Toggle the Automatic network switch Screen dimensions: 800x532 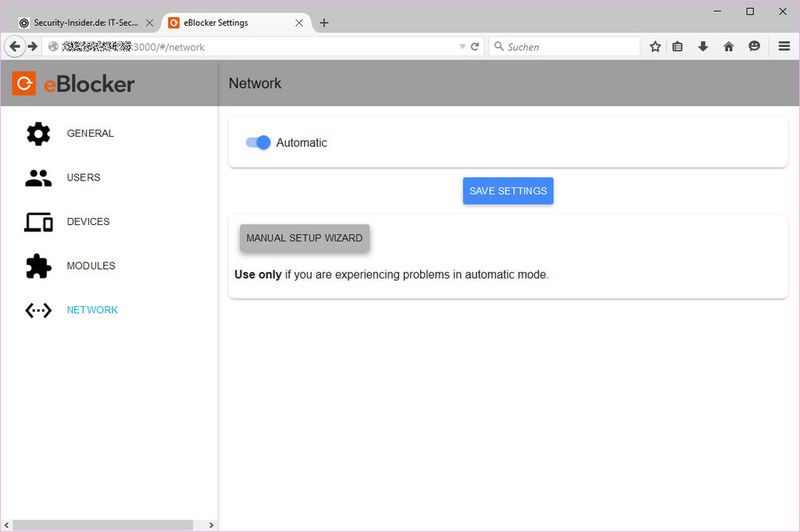tap(258, 142)
